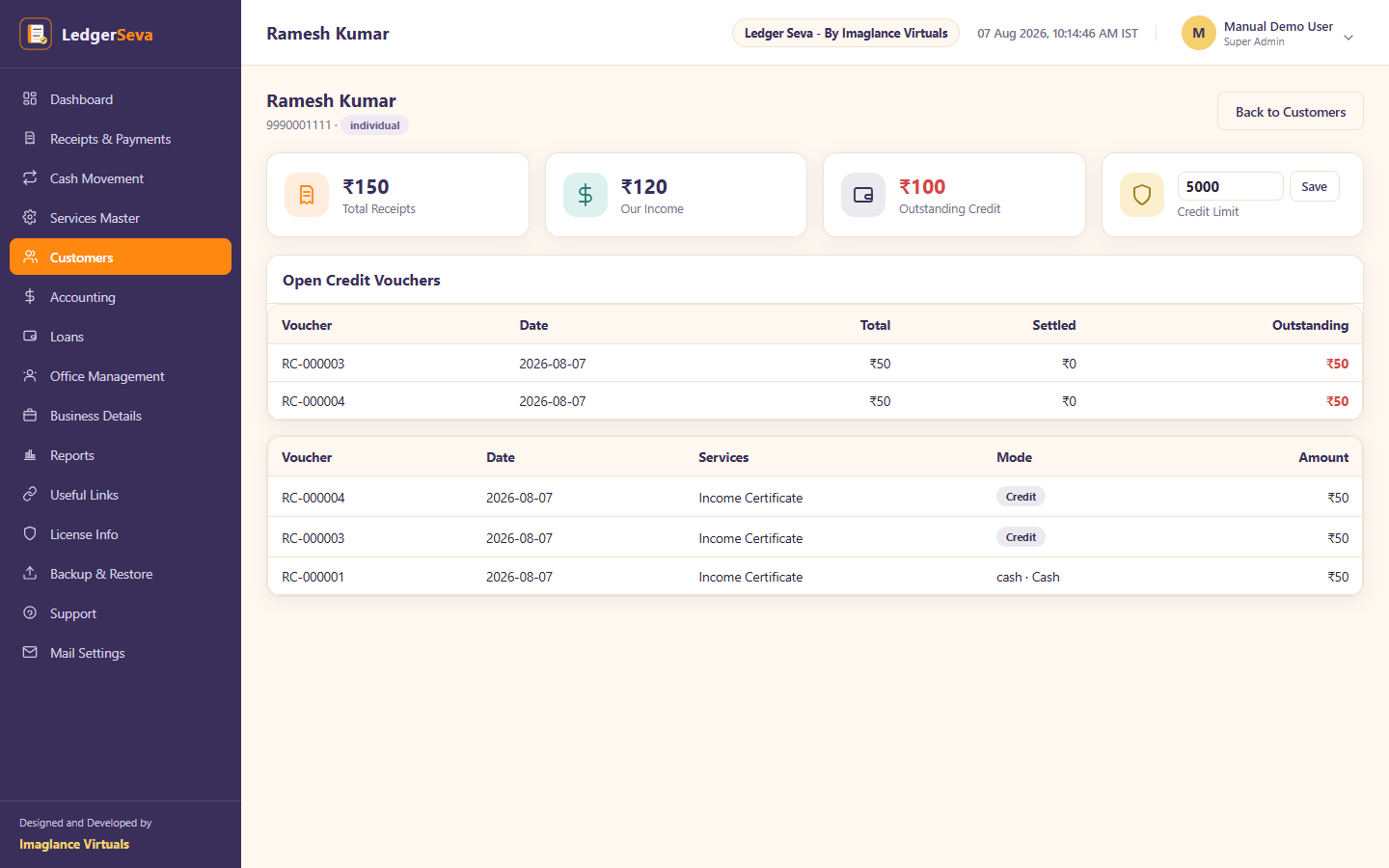Screen dimensions: 1389x868
Task: Click the Amount column header
Action: [1323, 457]
